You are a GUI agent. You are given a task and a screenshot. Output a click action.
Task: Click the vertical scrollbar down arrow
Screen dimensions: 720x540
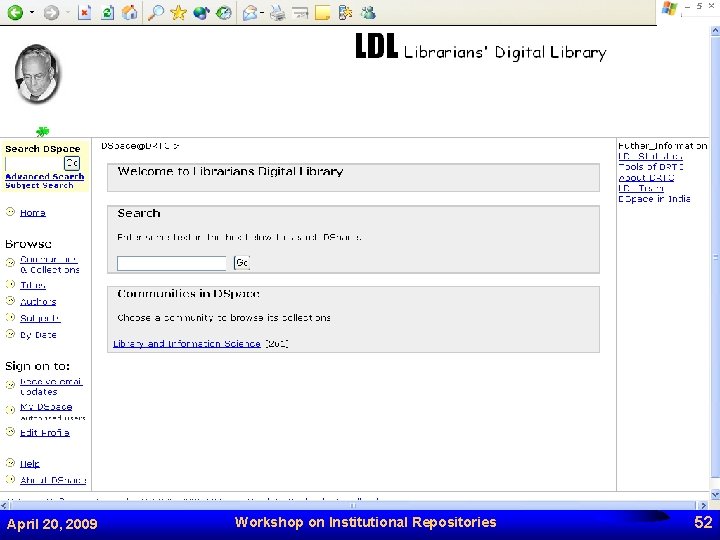[715, 495]
